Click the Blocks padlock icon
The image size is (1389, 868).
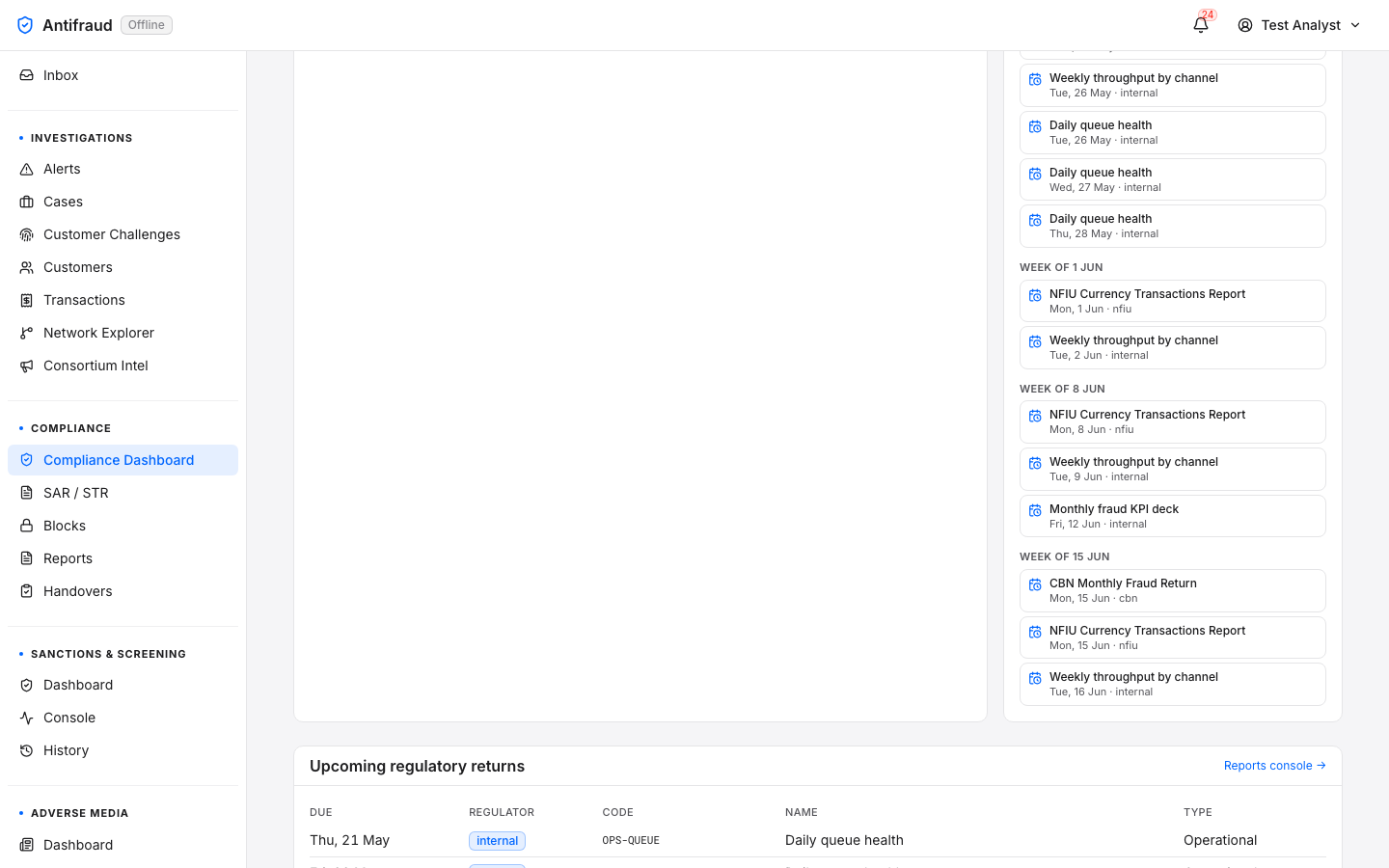coord(27,526)
